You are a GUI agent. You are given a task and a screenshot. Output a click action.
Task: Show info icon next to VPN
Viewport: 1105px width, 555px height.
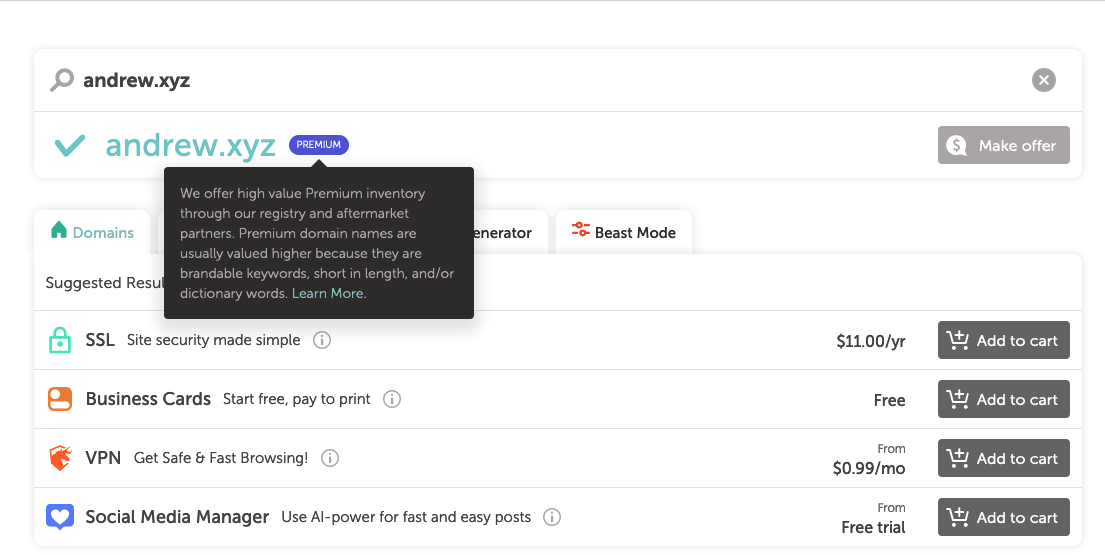click(x=330, y=458)
